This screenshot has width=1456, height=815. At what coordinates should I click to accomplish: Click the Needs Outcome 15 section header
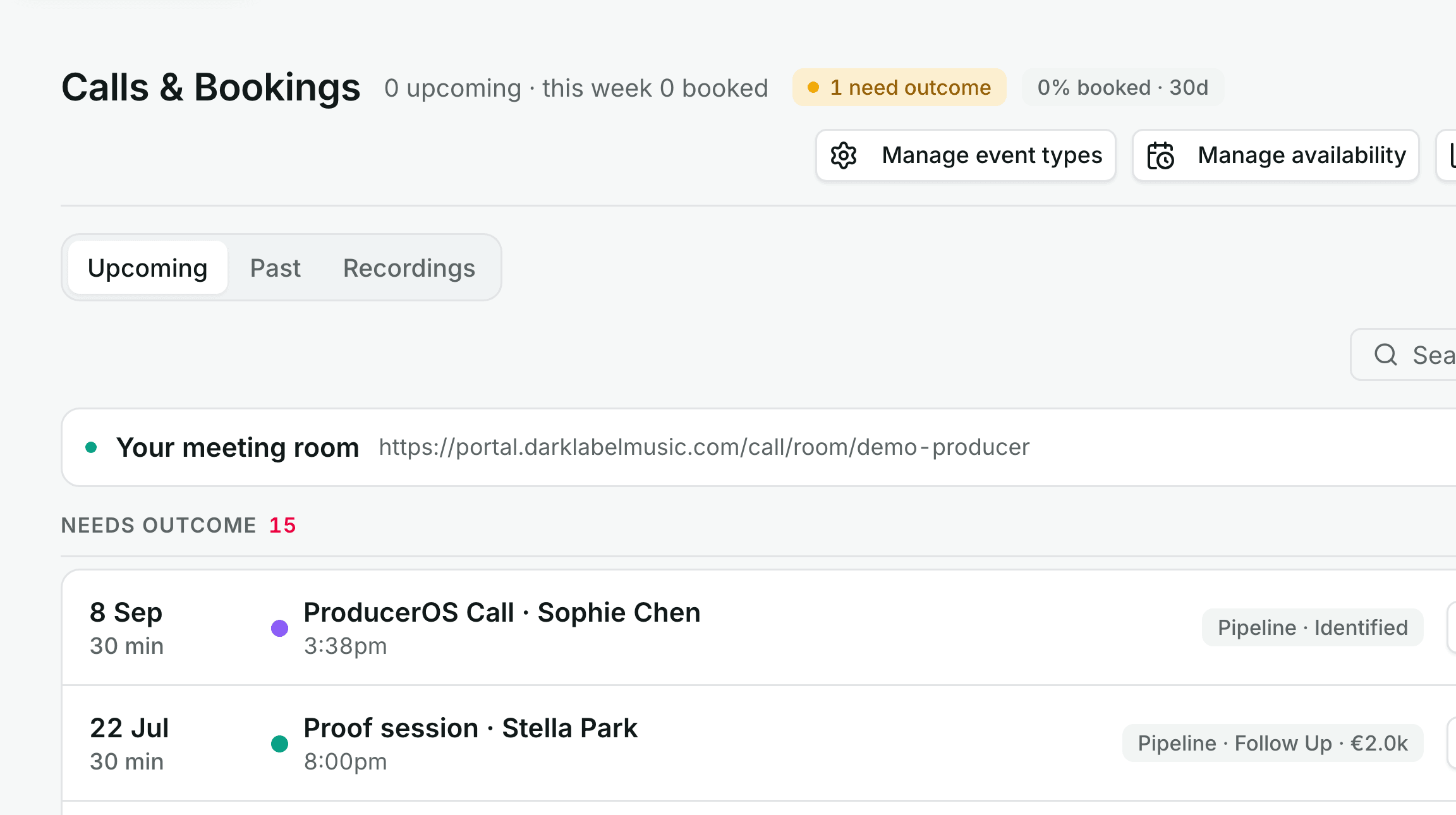[x=178, y=525]
